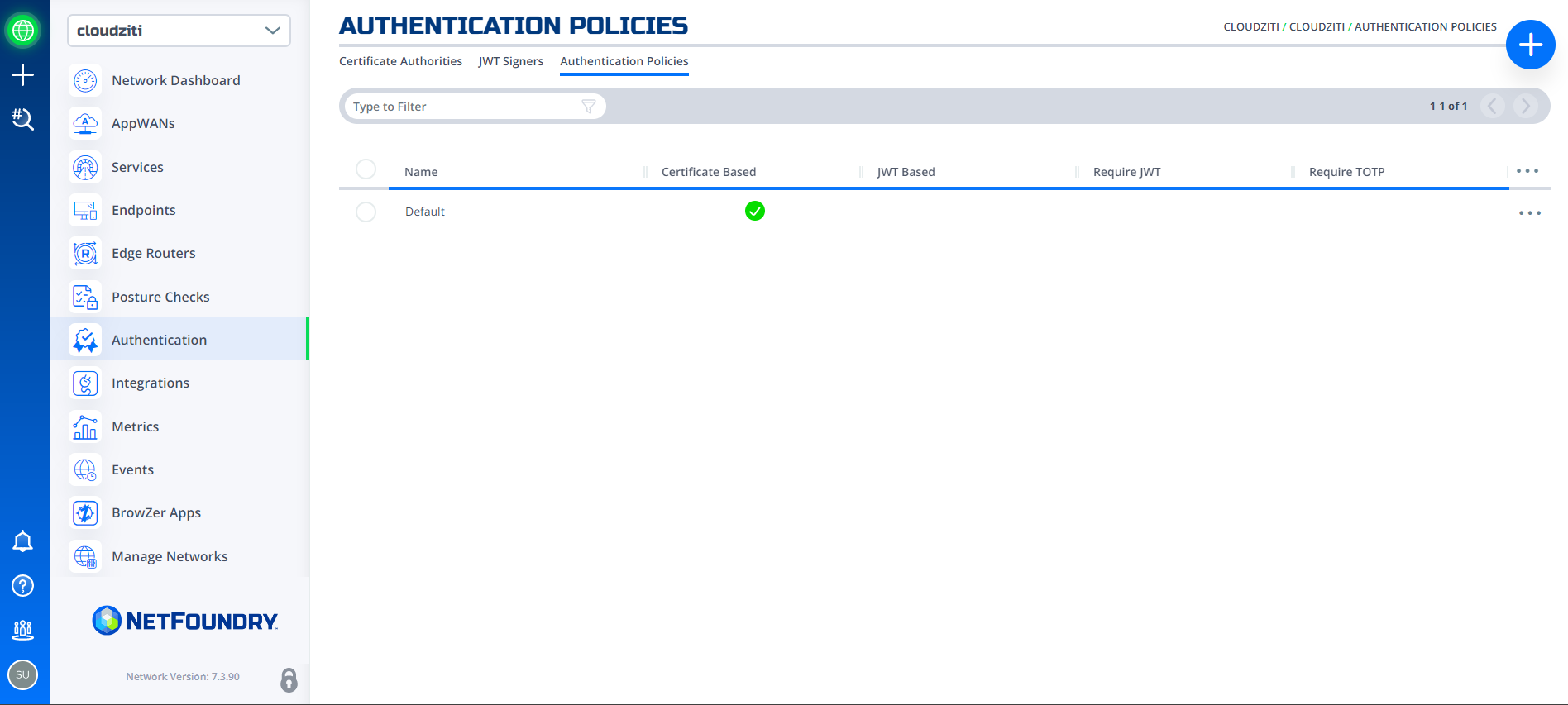Image resolution: width=1568 pixels, height=705 pixels.
Task: Click the Events globe icon
Action: click(85, 469)
